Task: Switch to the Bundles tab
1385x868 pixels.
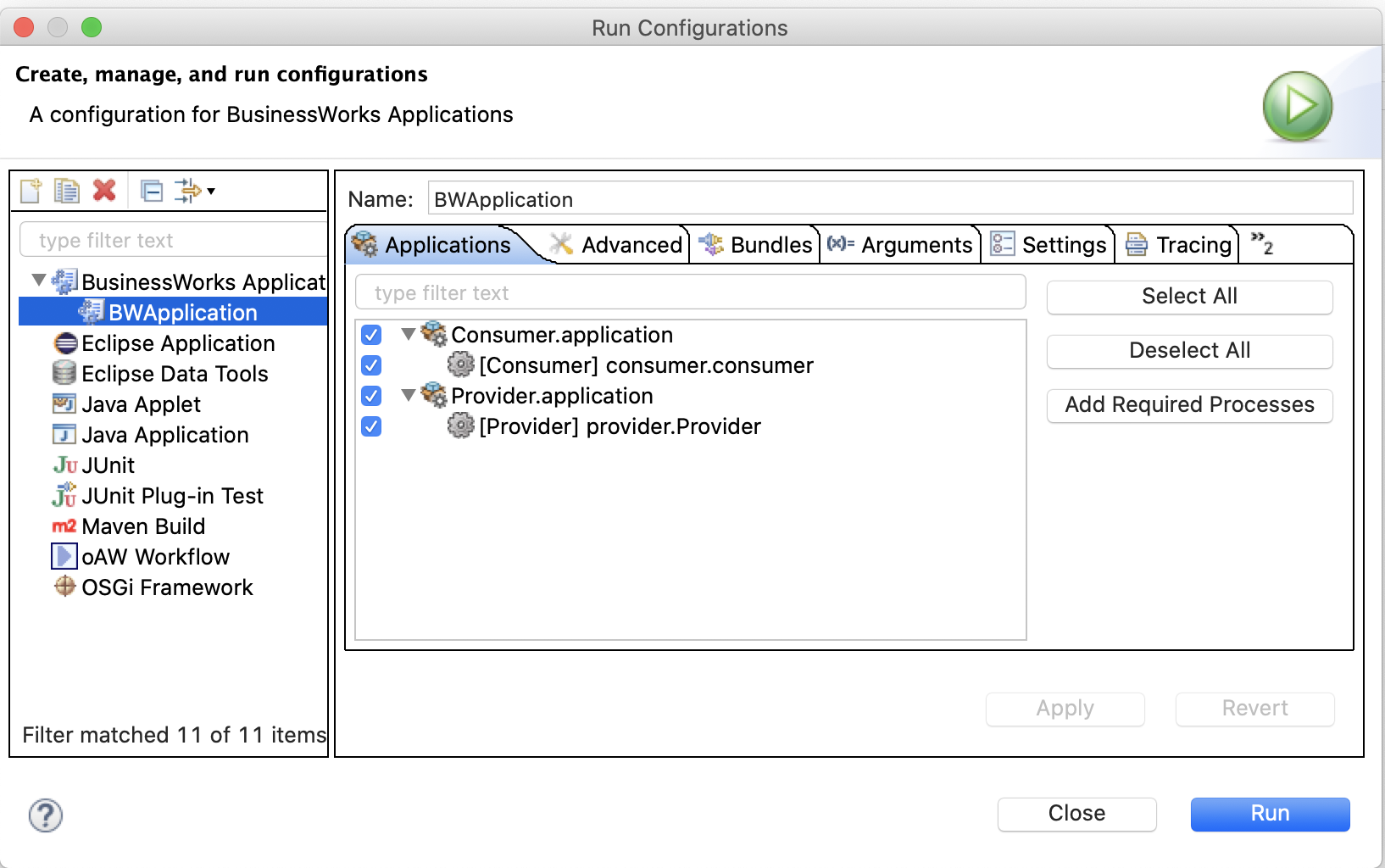Action: pos(755,245)
